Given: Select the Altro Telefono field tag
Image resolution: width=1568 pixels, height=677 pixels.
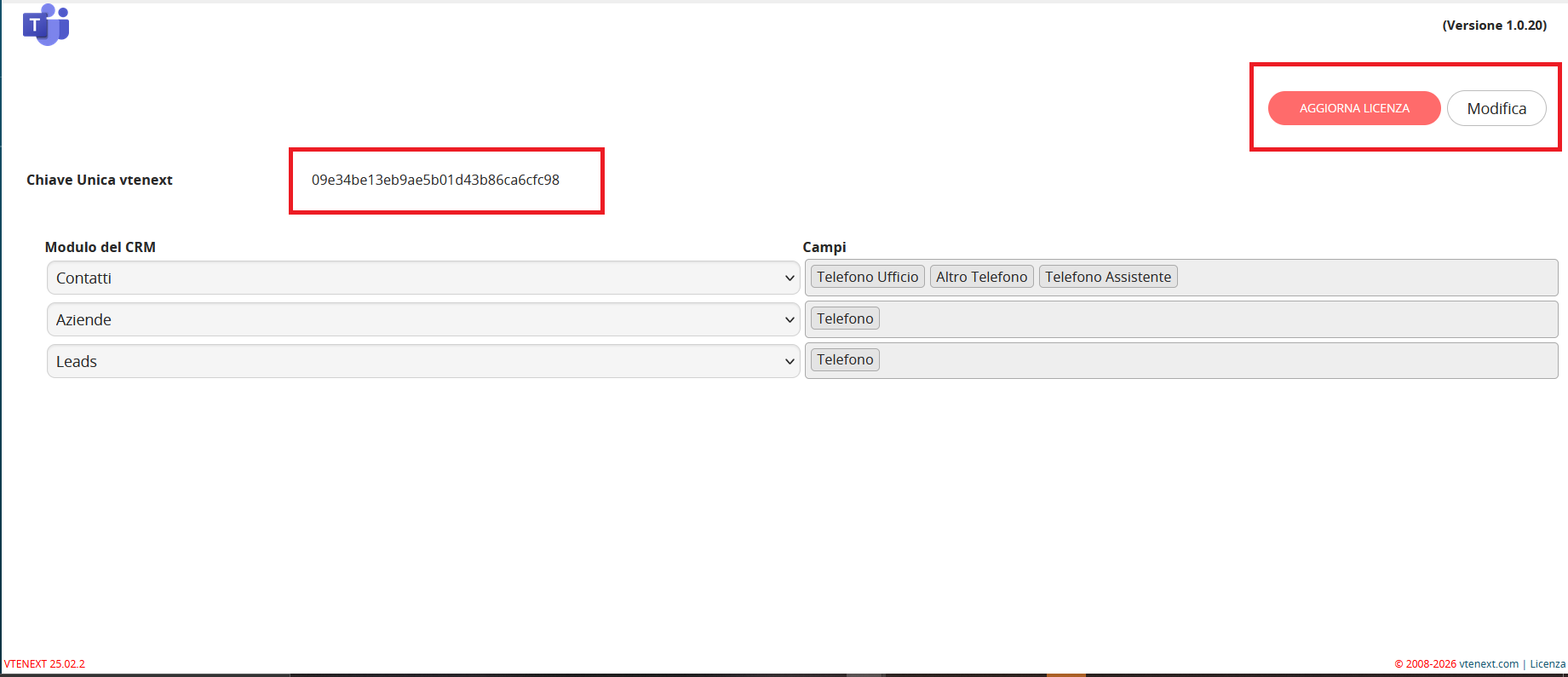Looking at the screenshot, I should click(x=982, y=277).
